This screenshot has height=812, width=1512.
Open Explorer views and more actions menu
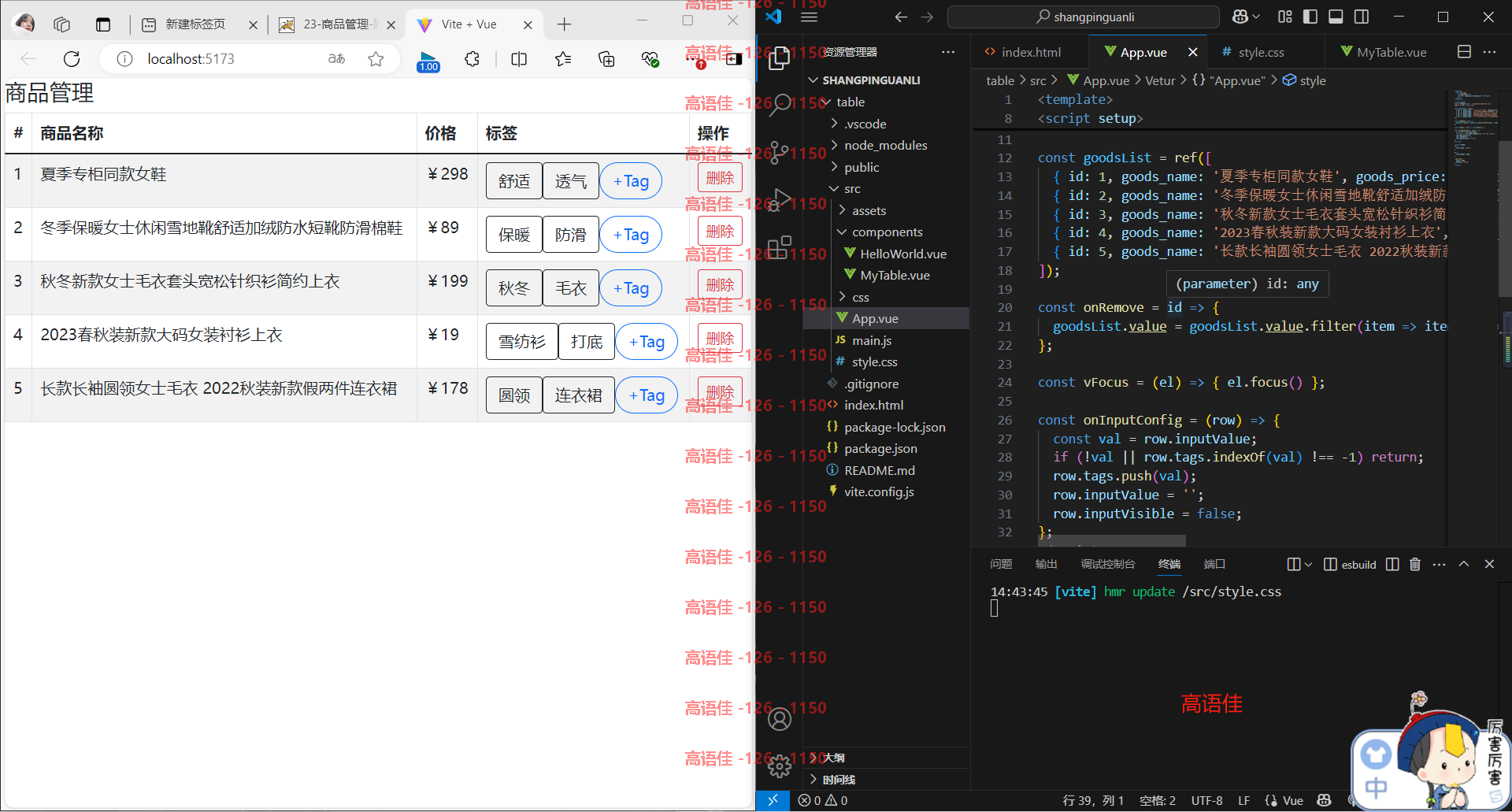[948, 52]
